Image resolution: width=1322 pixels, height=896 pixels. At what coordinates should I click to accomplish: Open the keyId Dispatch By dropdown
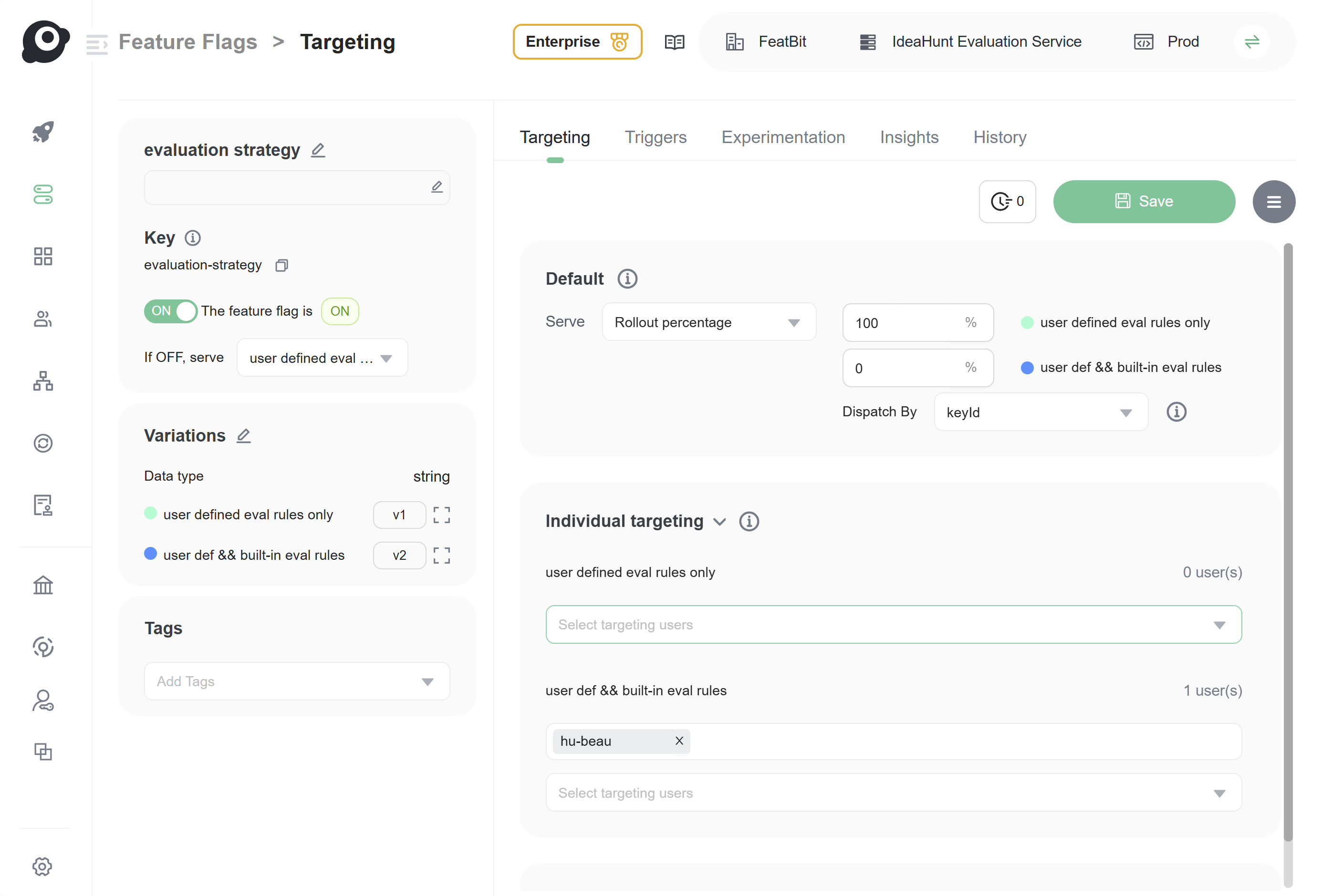click(x=1041, y=413)
